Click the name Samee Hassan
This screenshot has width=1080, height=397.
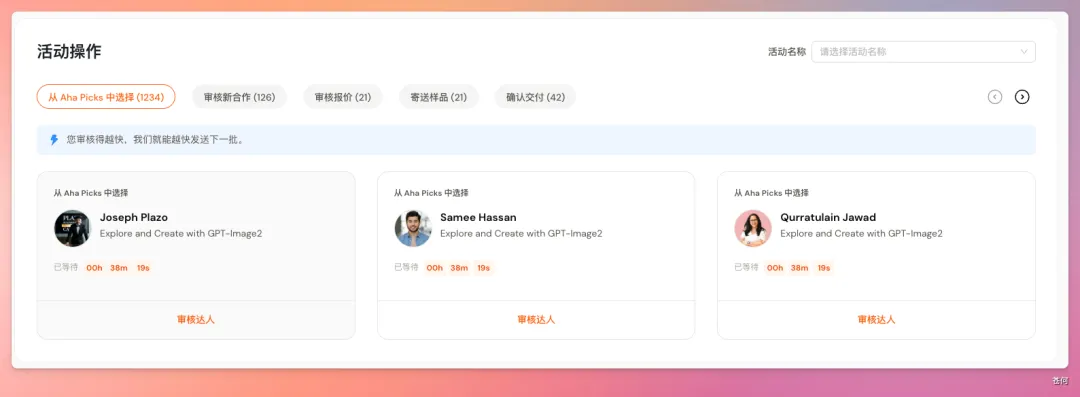click(478, 218)
